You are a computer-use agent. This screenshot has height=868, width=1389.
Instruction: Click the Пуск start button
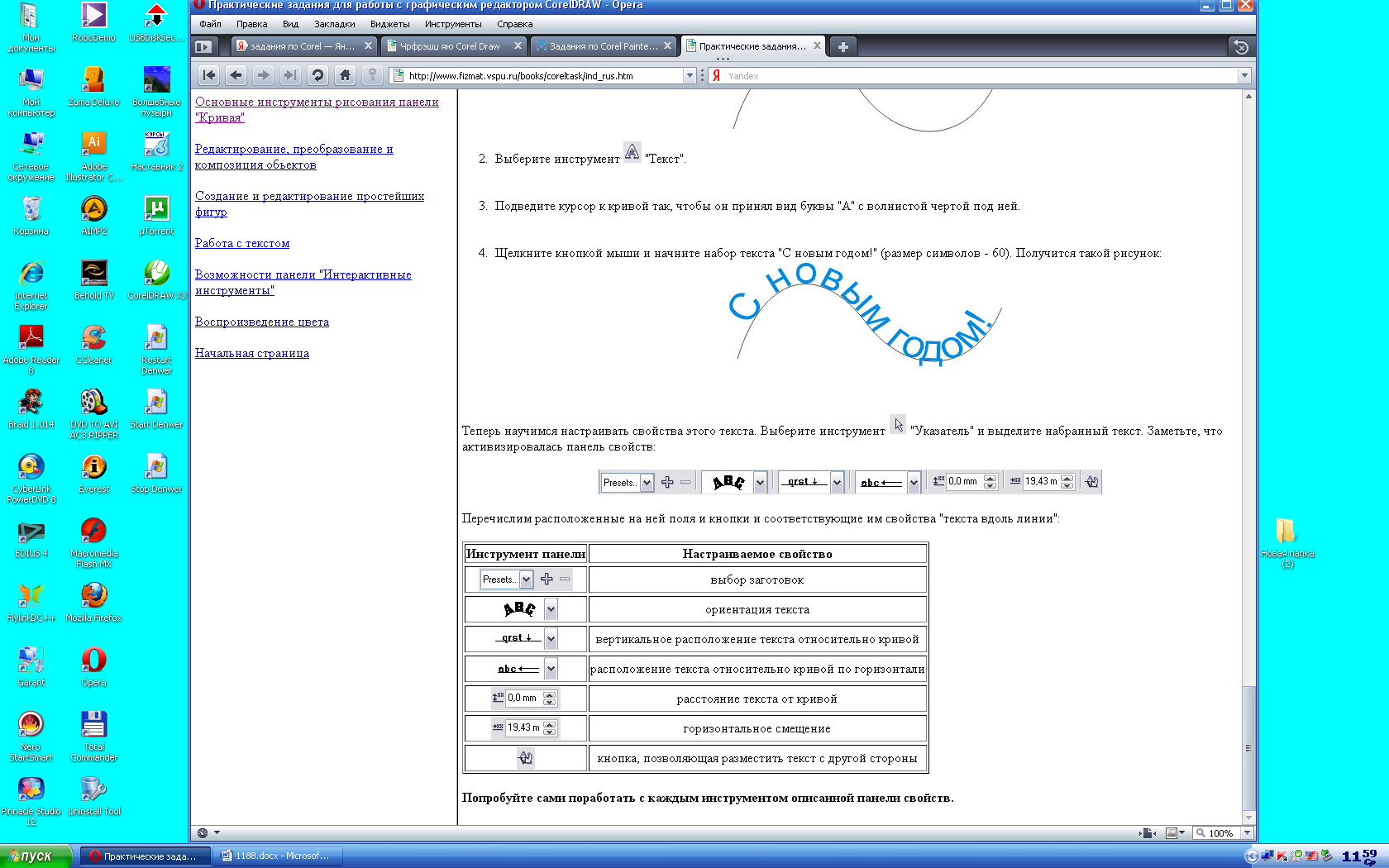point(36,856)
